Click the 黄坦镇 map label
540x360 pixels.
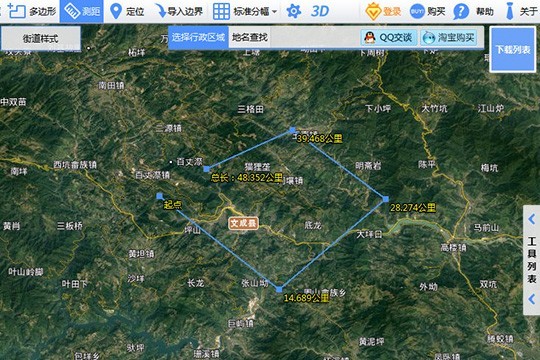click(141, 254)
